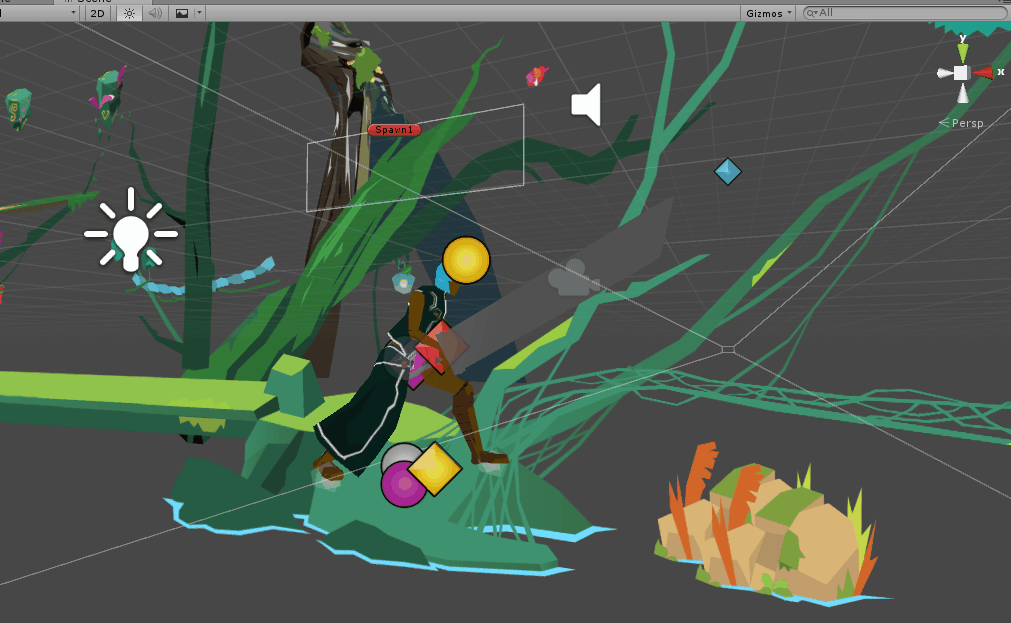Image resolution: width=1011 pixels, height=623 pixels.
Task: Select the blue diamond gizmo icon
Action: (x=728, y=172)
